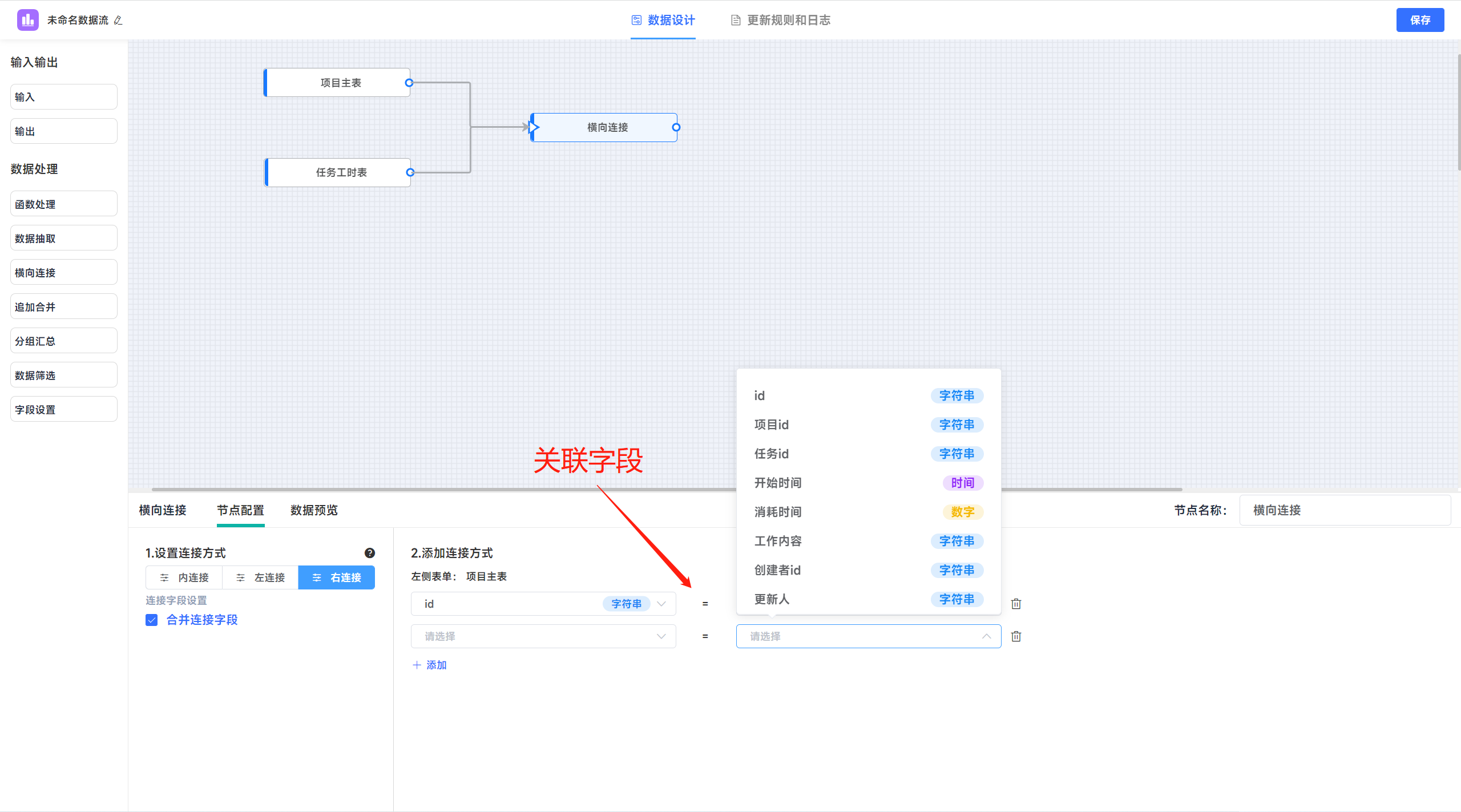This screenshot has width=1461, height=812.
Task: Click the 保存 button
Action: (x=1420, y=20)
